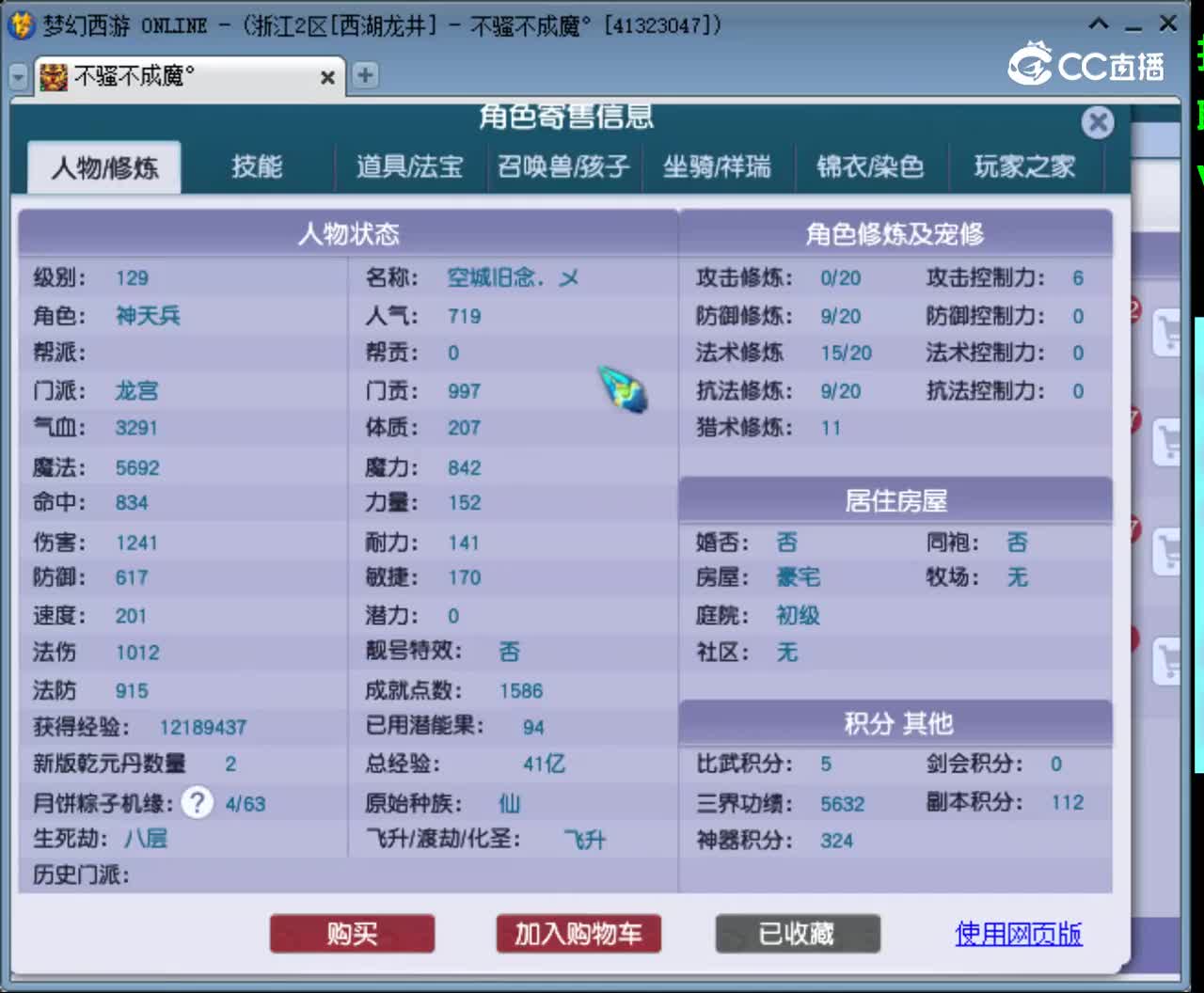Open the tab list dropdown arrow at left
This screenshot has width=1204, height=993.
[x=19, y=76]
